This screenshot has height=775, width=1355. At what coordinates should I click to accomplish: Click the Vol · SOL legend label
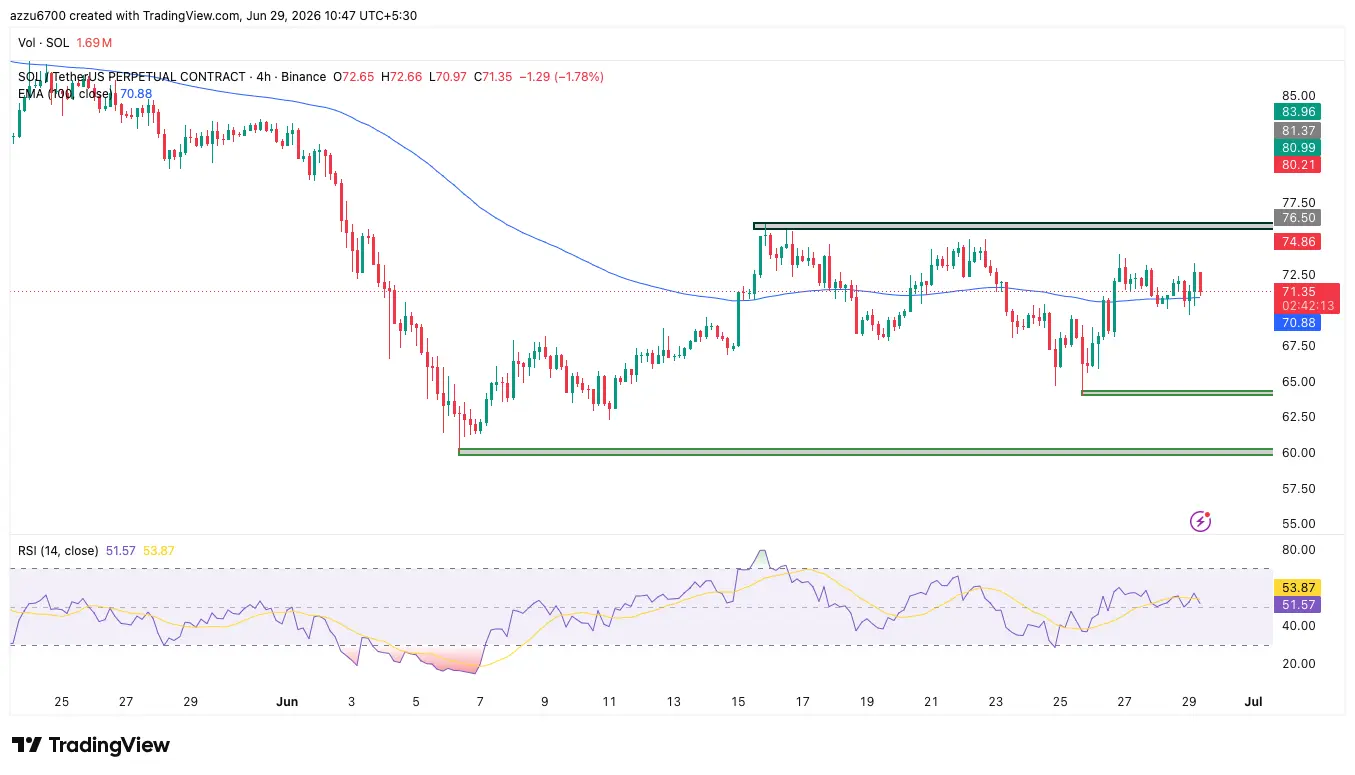44,43
